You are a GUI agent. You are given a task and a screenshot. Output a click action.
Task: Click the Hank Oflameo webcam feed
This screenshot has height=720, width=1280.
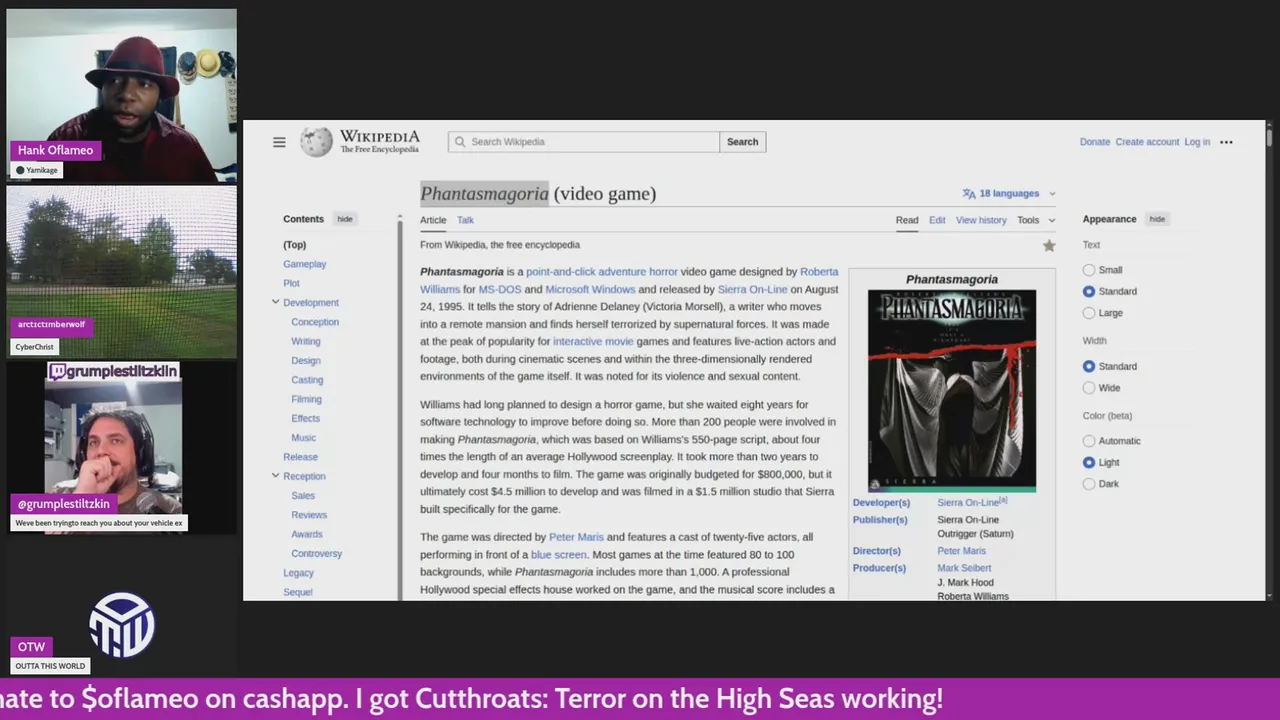pos(122,96)
